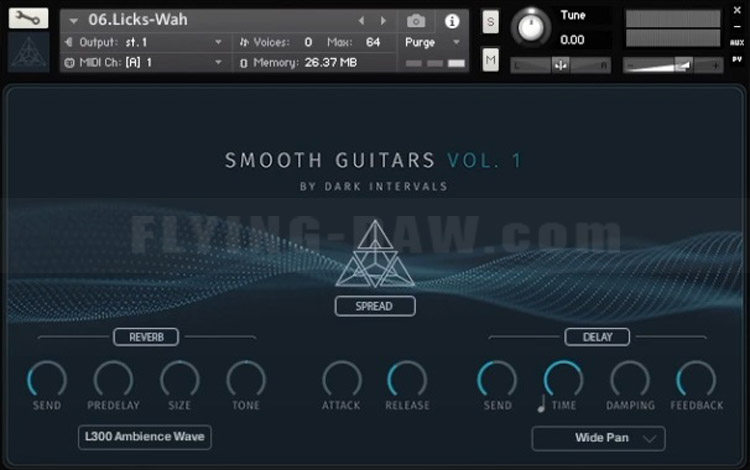Click the delay SEND knob
This screenshot has height=470, width=750.
[497, 380]
